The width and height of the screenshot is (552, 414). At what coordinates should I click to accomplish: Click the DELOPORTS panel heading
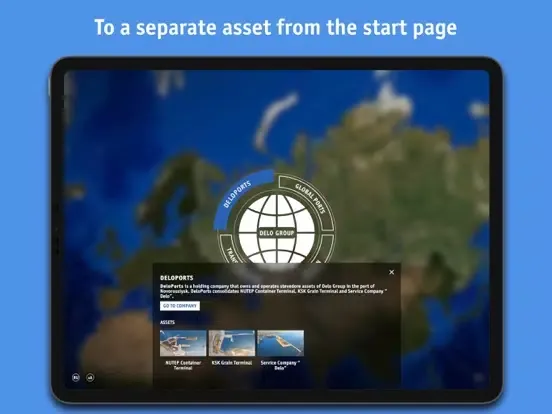click(177, 278)
